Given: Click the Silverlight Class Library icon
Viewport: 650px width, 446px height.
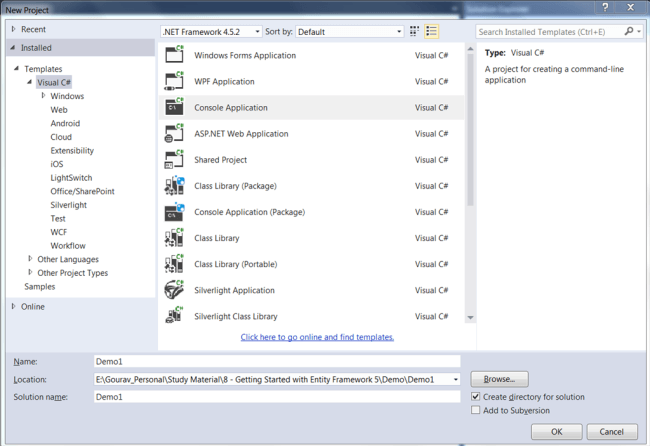Looking at the screenshot, I should tap(174, 315).
